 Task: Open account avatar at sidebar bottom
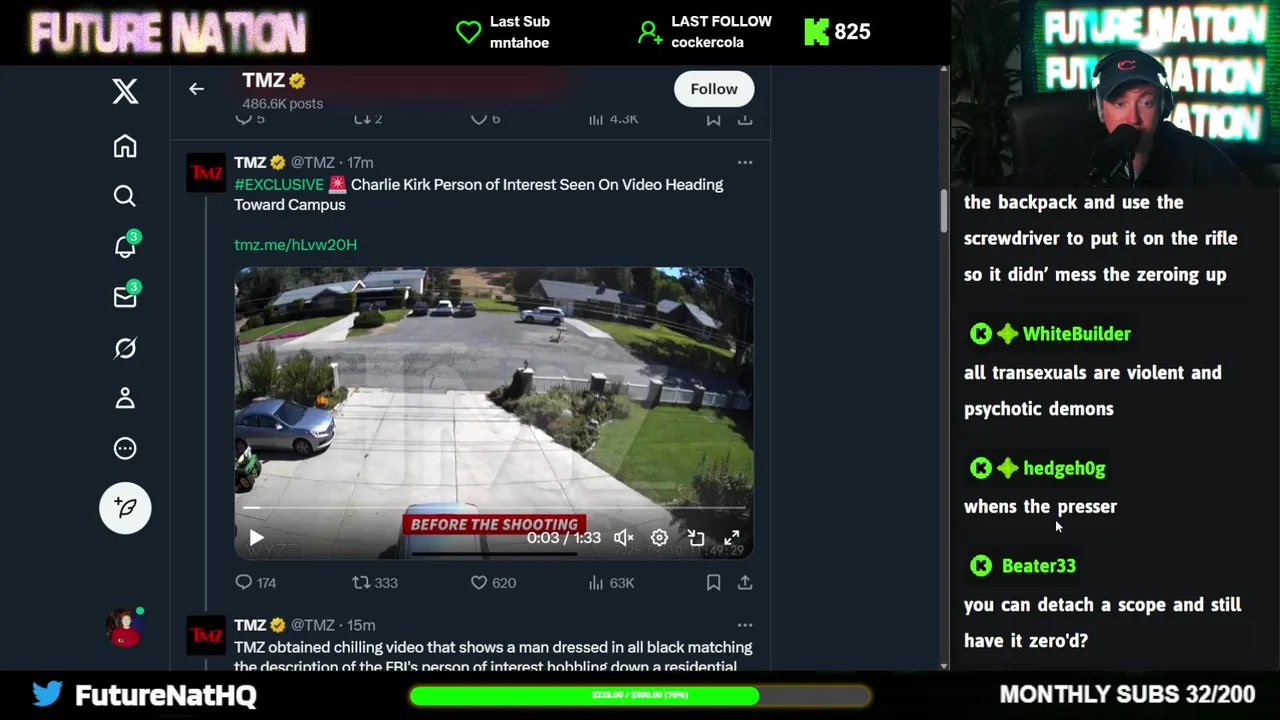click(125, 627)
